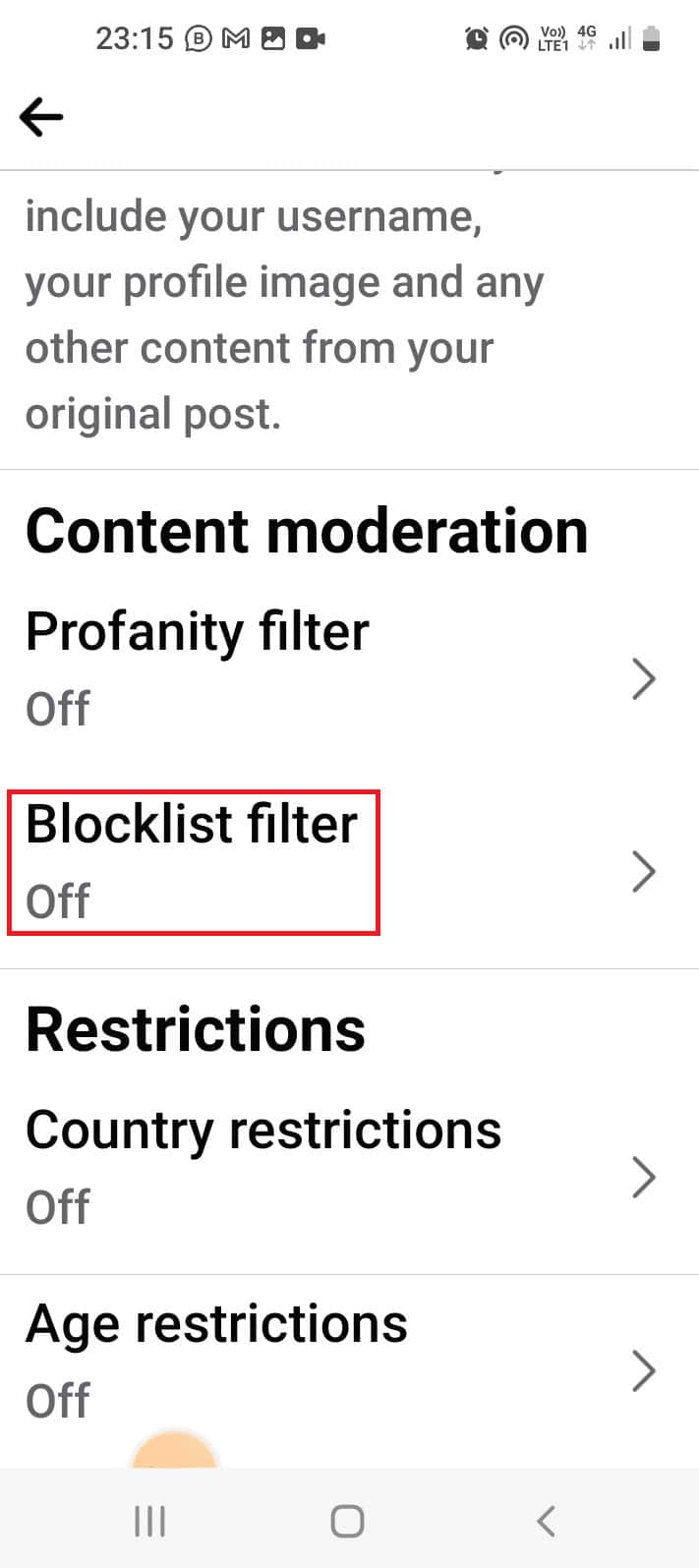Expand Age restrictions with the arrow
The width and height of the screenshot is (699, 1568).
(x=644, y=1369)
